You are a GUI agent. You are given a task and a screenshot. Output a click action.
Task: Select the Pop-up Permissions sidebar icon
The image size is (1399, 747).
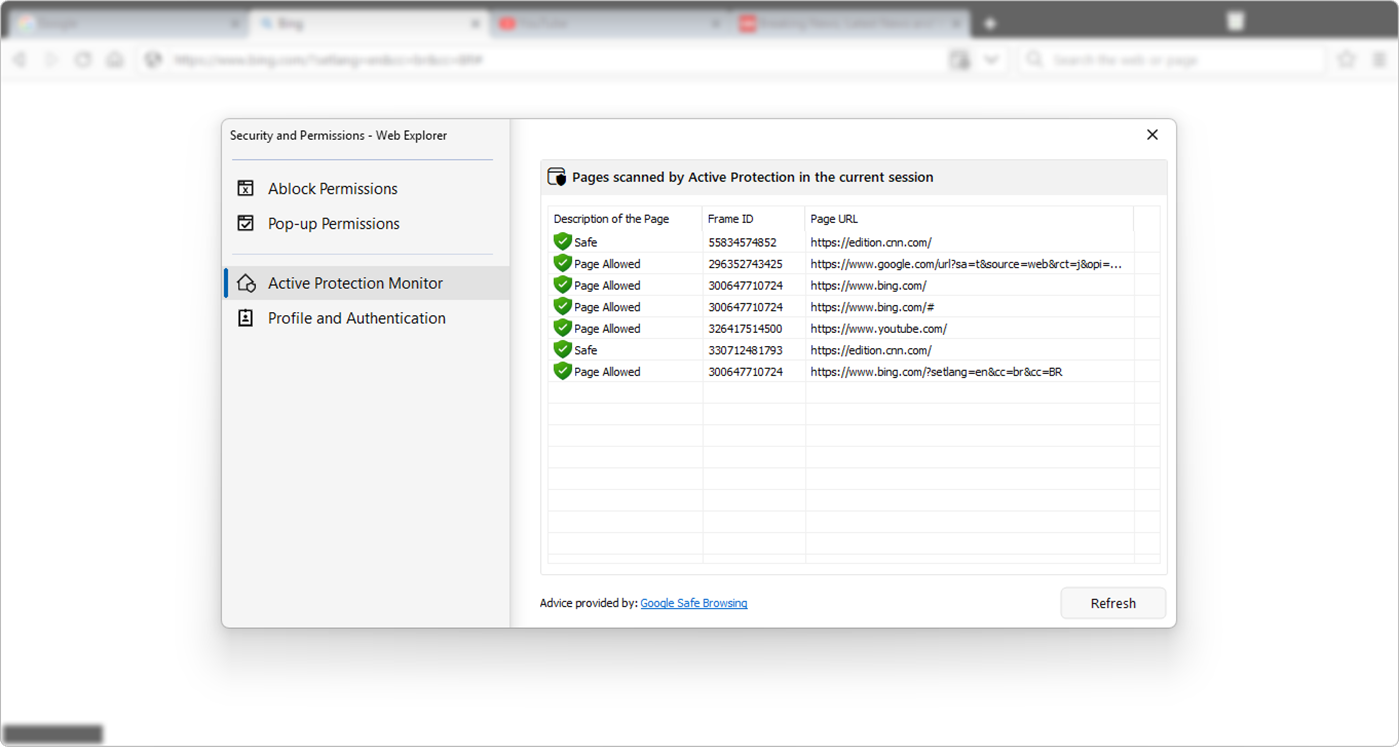(245, 223)
